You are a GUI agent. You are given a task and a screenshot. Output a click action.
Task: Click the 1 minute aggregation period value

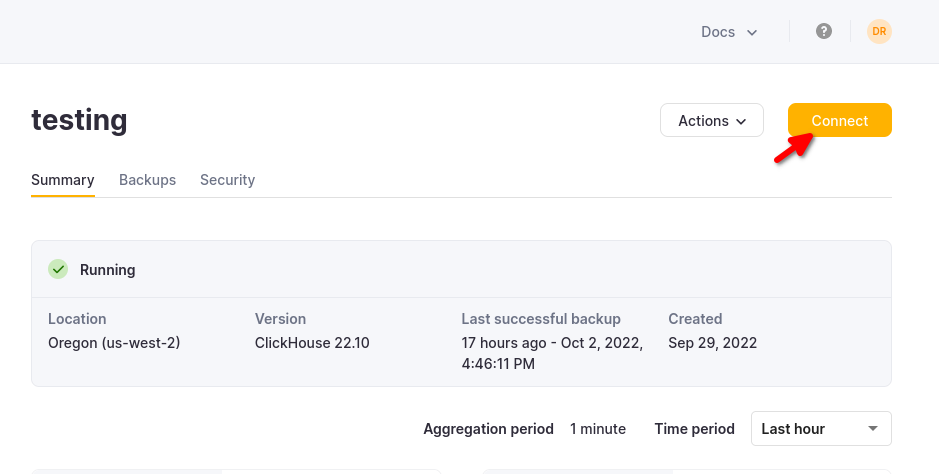(x=598, y=429)
